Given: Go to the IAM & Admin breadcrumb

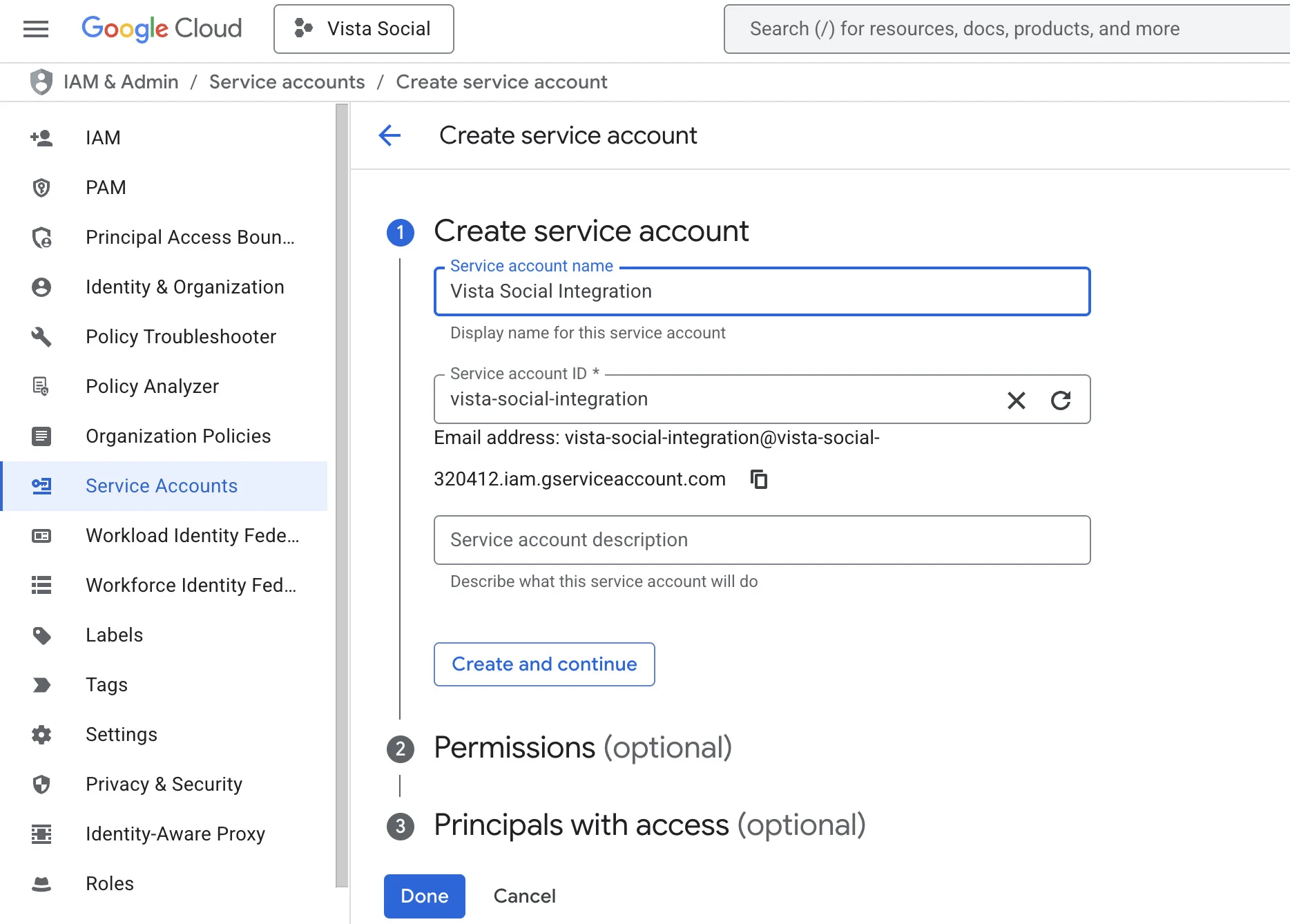Looking at the screenshot, I should [x=121, y=82].
